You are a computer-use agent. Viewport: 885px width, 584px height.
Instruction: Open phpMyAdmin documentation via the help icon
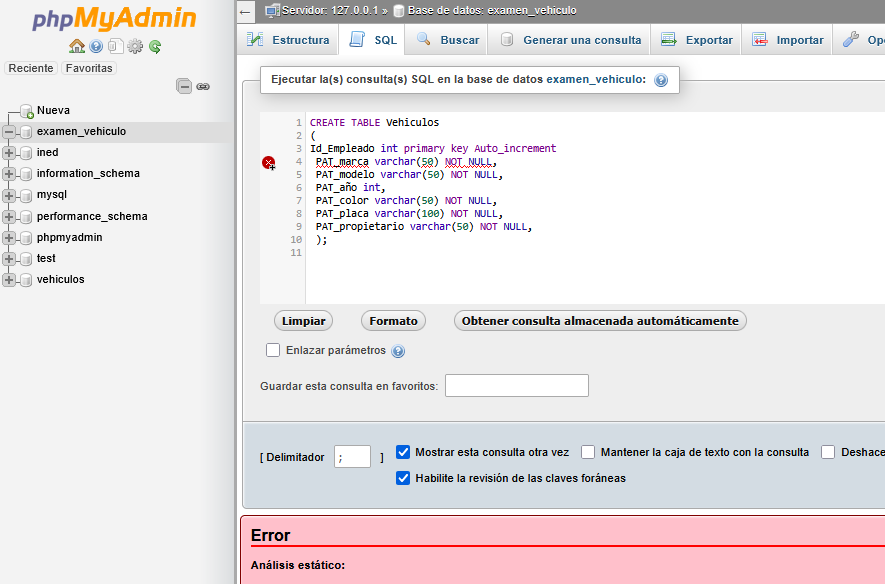coord(96,46)
